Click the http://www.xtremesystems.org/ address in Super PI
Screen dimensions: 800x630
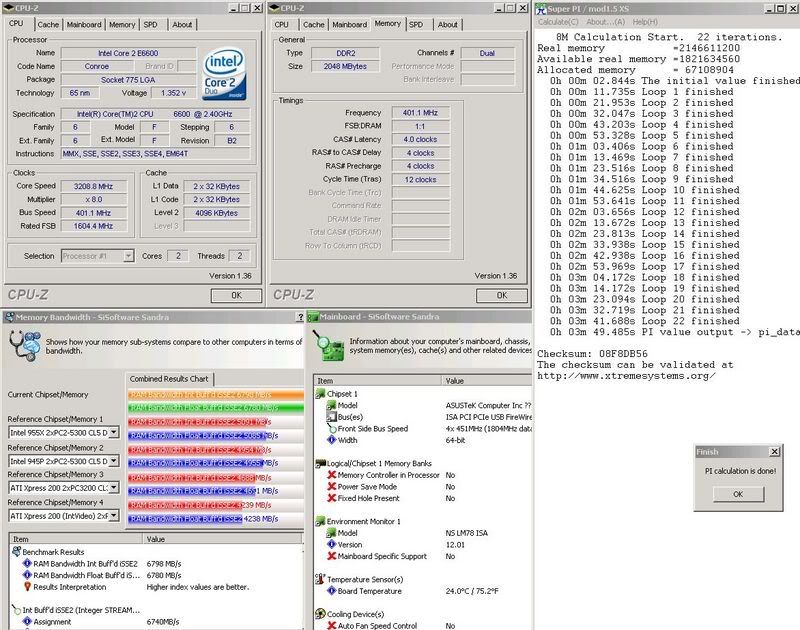tap(626, 376)
